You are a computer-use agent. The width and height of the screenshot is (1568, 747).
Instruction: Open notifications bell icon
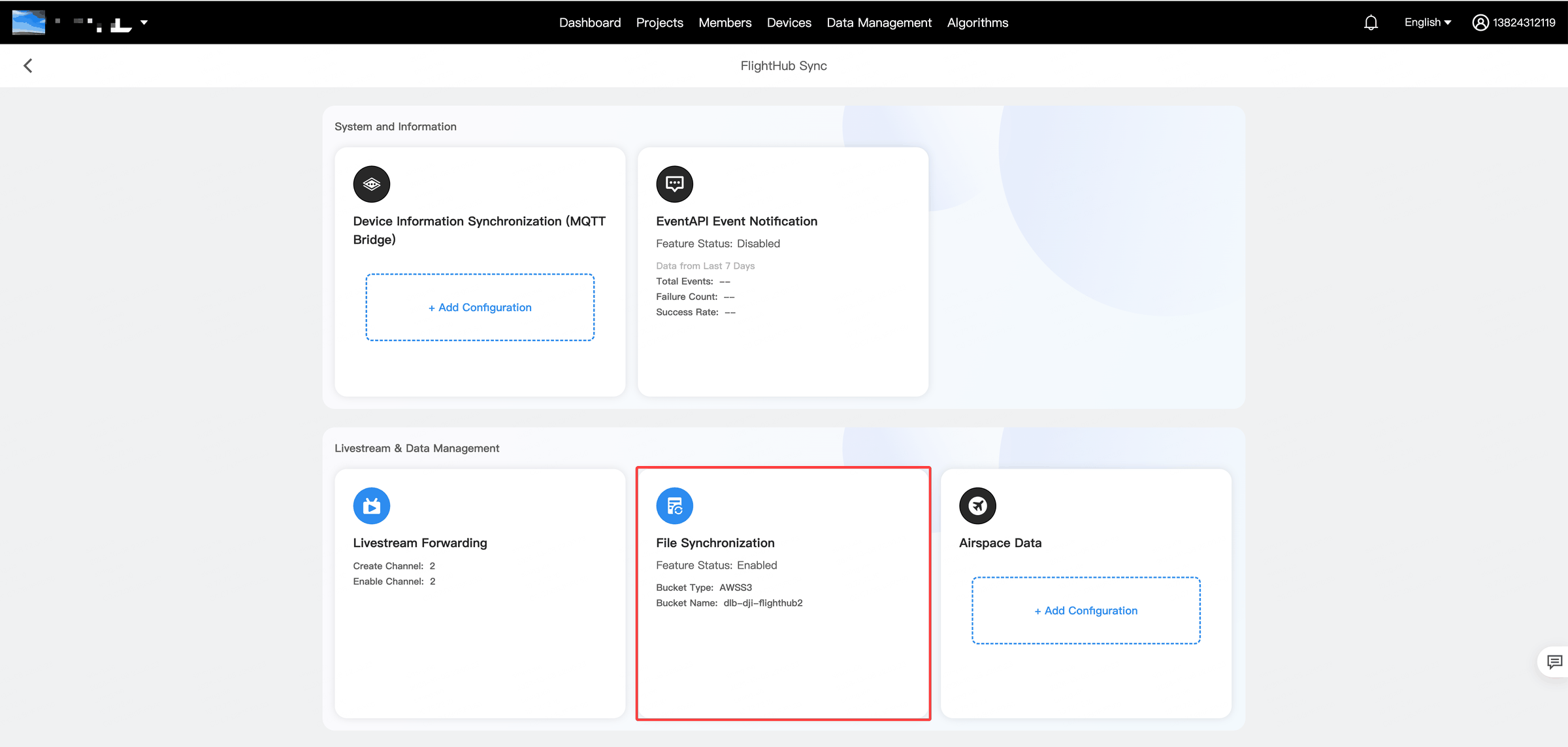point(1371,22)
